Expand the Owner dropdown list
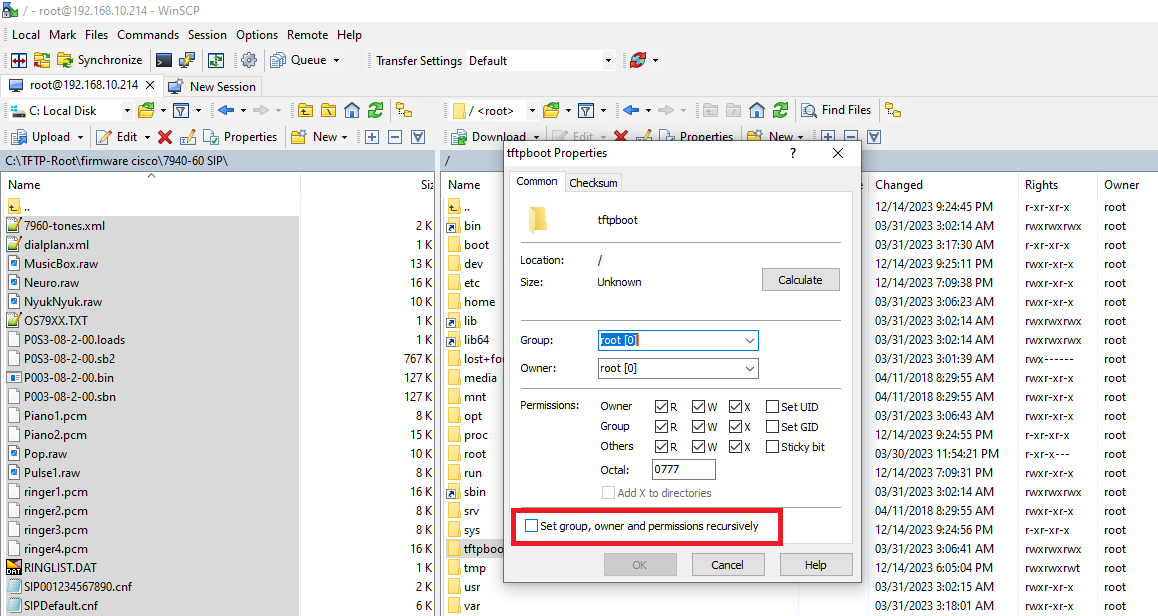The image size is (1158, 616). point(749,369)
